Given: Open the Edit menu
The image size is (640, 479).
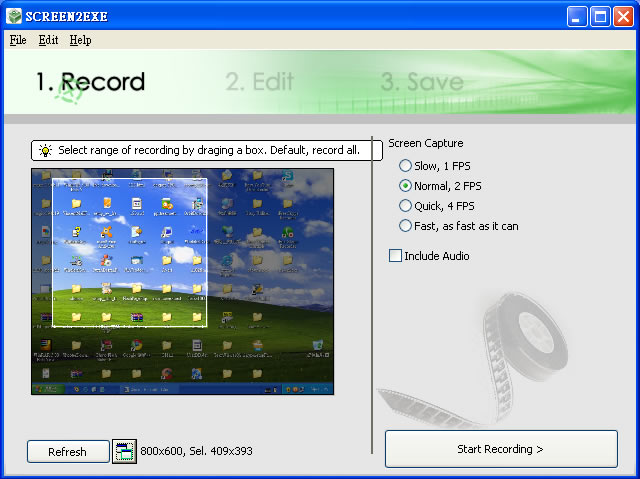Looking at the screenshot, I should click(48, 40).
